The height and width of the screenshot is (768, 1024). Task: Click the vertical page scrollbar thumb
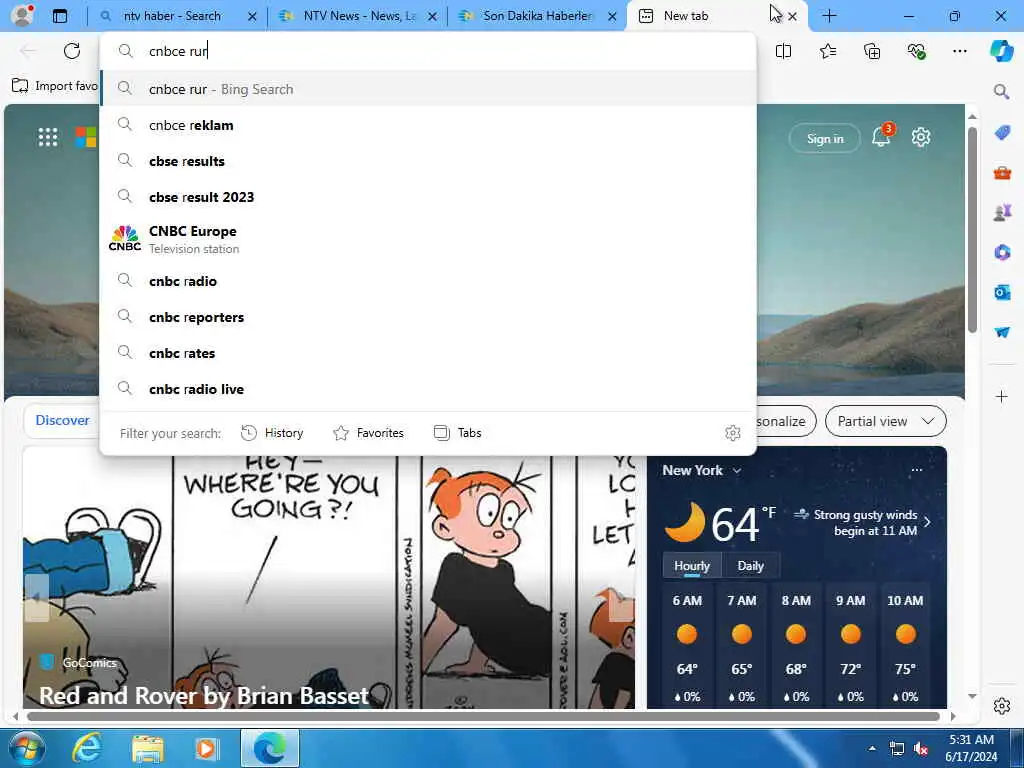click(x=972, y=229)
